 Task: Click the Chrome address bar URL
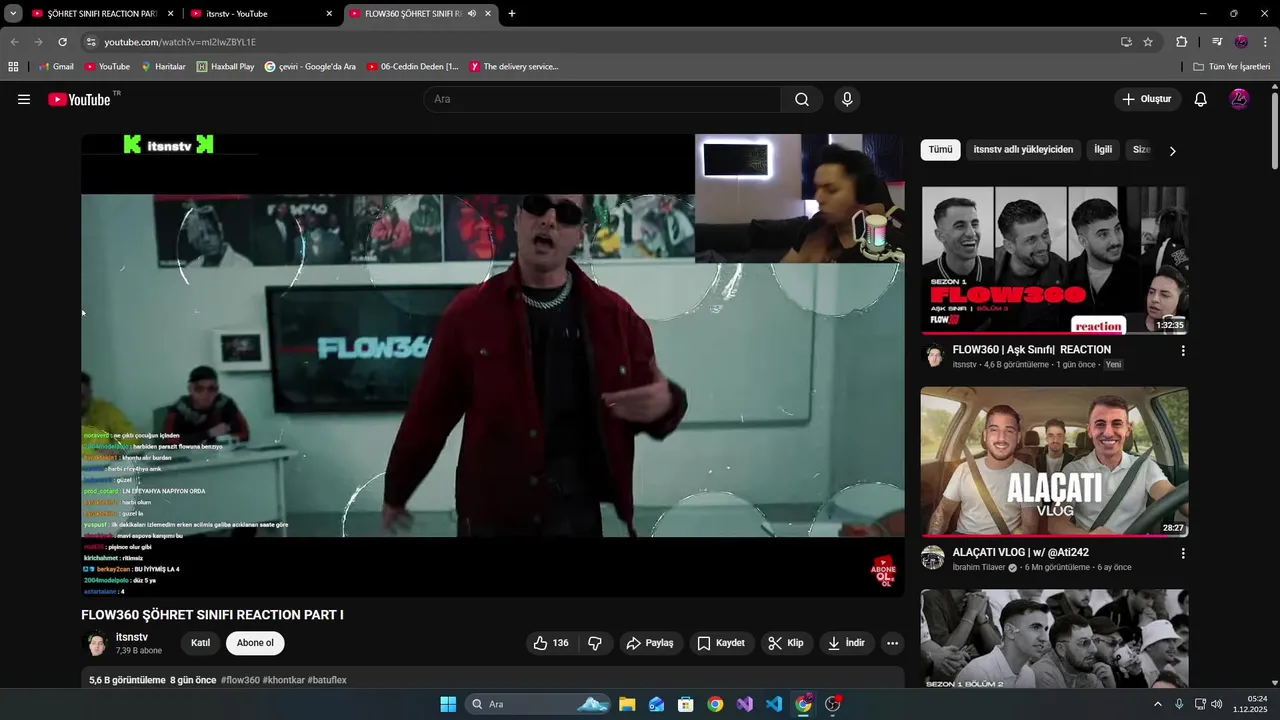click(x=180, y=42)
